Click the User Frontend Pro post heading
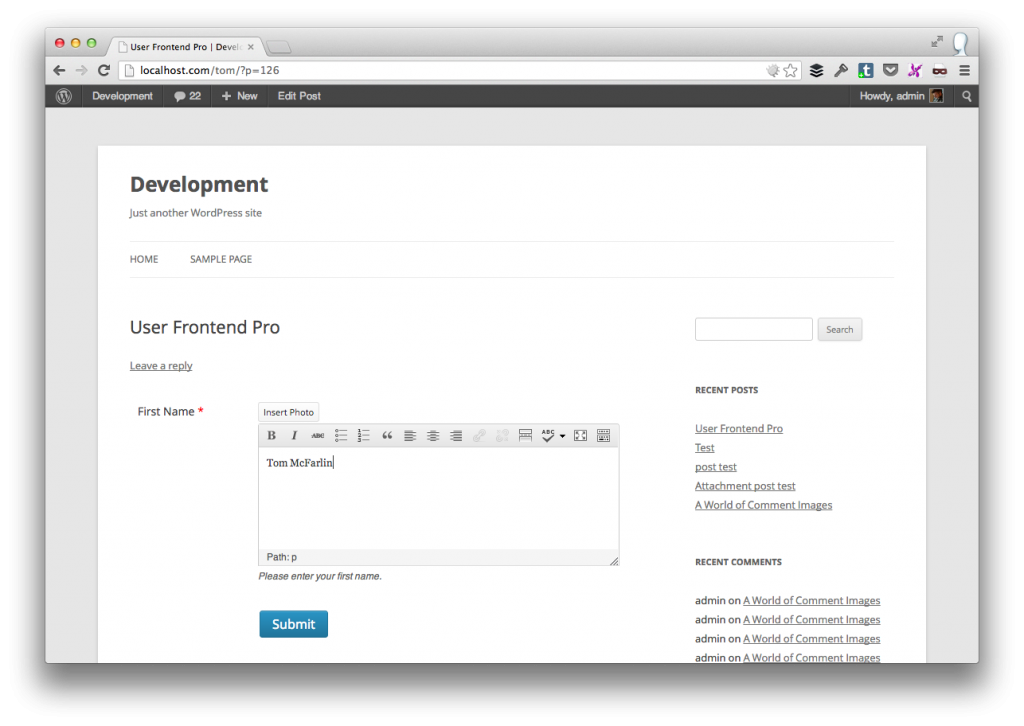This screenshot has height=726, width=1024. coord(204,327)
